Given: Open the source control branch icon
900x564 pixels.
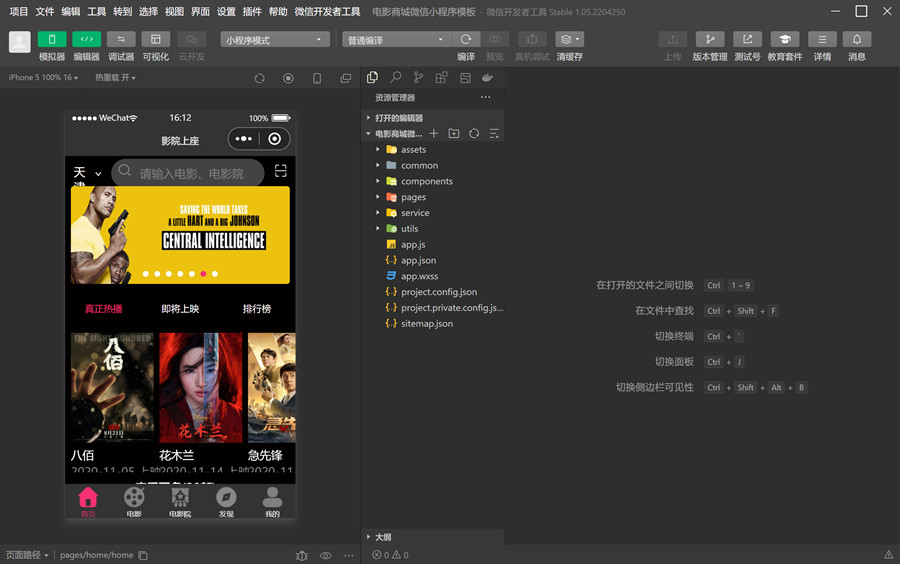Looking at the screenshot, I should coord(418,77).
